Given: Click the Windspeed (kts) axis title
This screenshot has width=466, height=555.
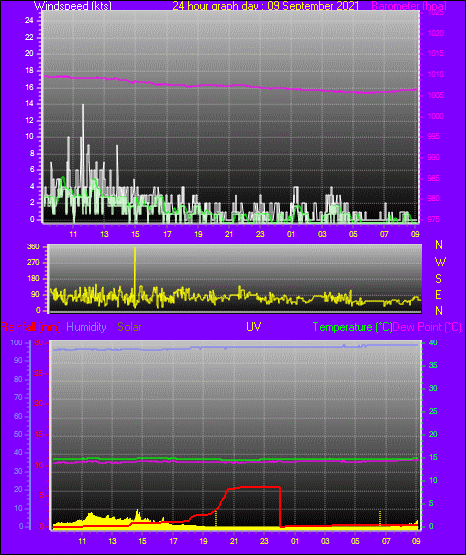Looking at the screenshot, I should click(x=73, y=5).
